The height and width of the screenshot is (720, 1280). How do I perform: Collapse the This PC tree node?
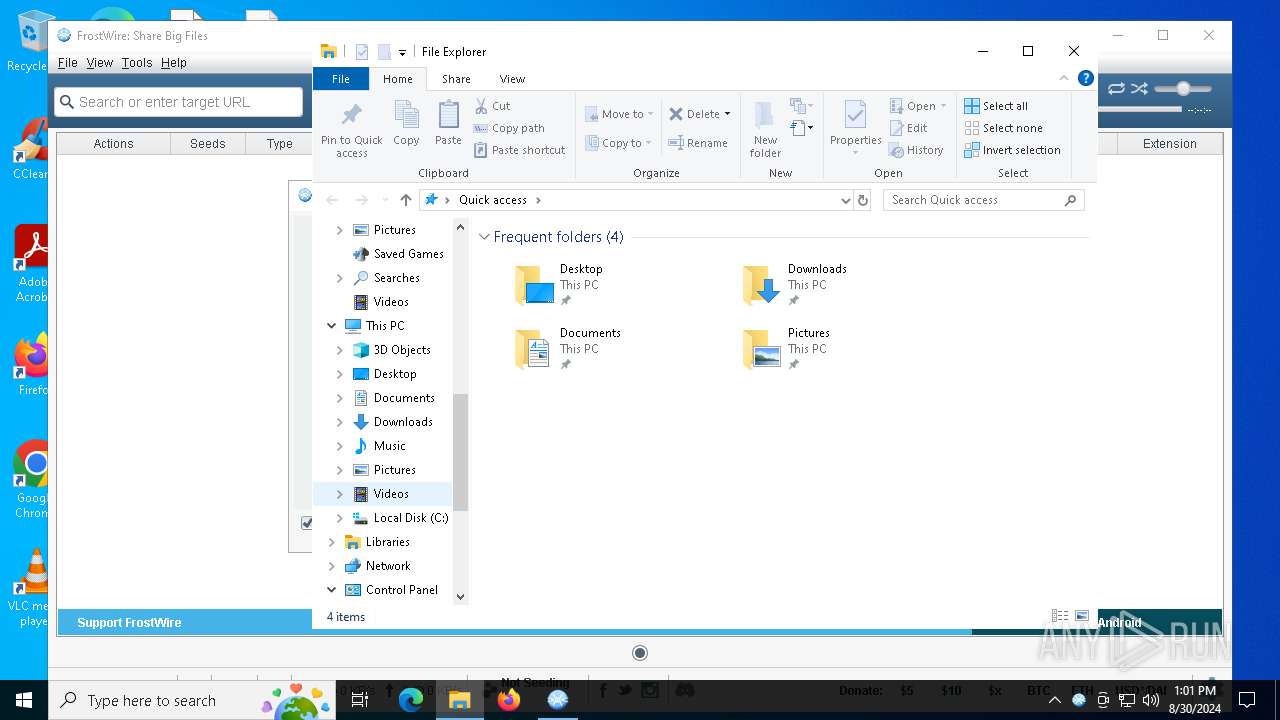coord(331,326)
